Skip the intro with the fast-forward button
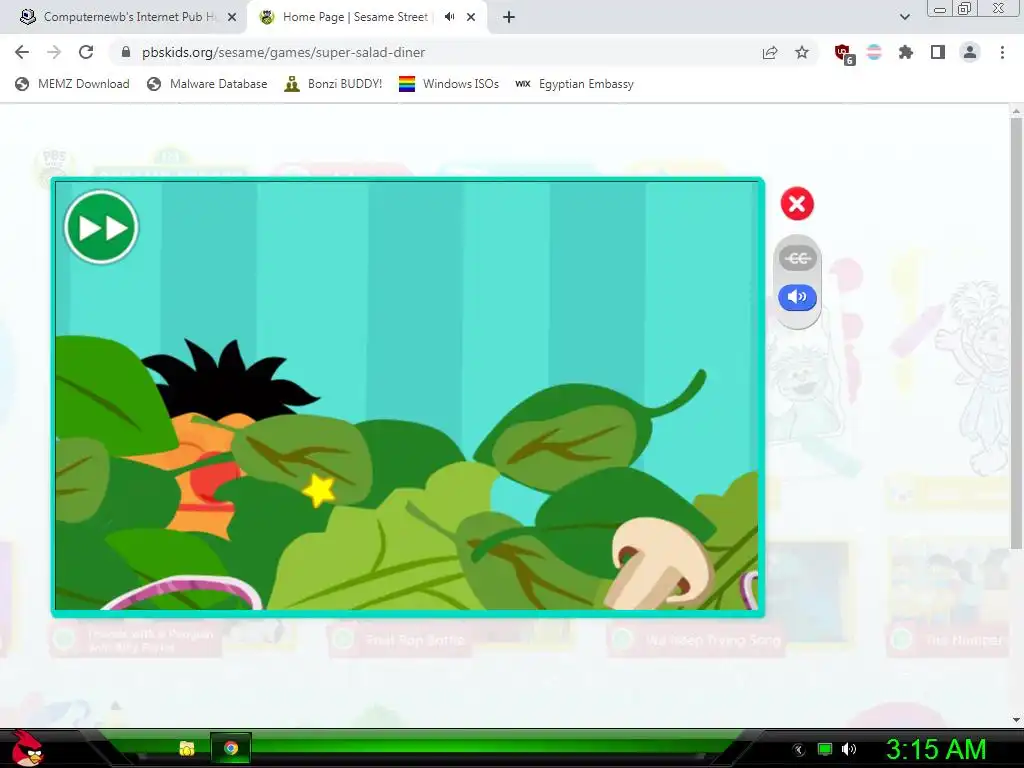The width and height of the screenshot is (1024, 768). tap(101, 227)
